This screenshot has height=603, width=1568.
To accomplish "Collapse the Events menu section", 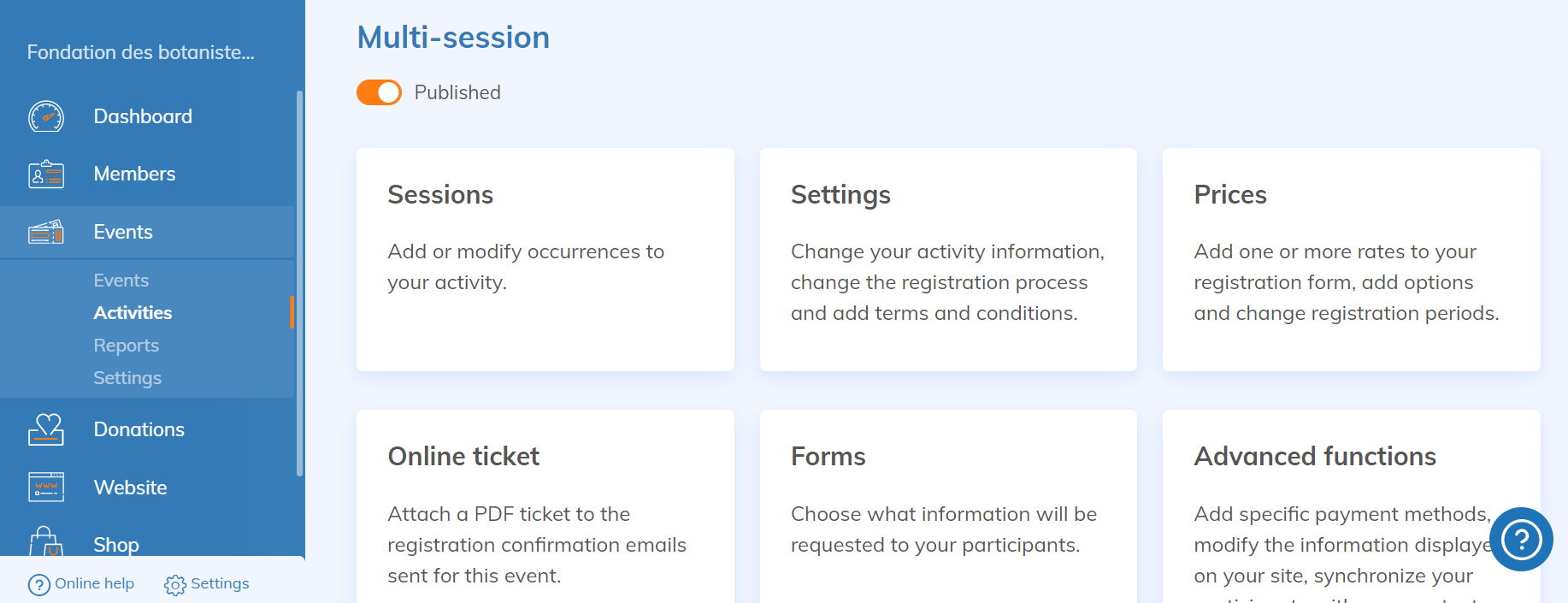I will point(123,232).
